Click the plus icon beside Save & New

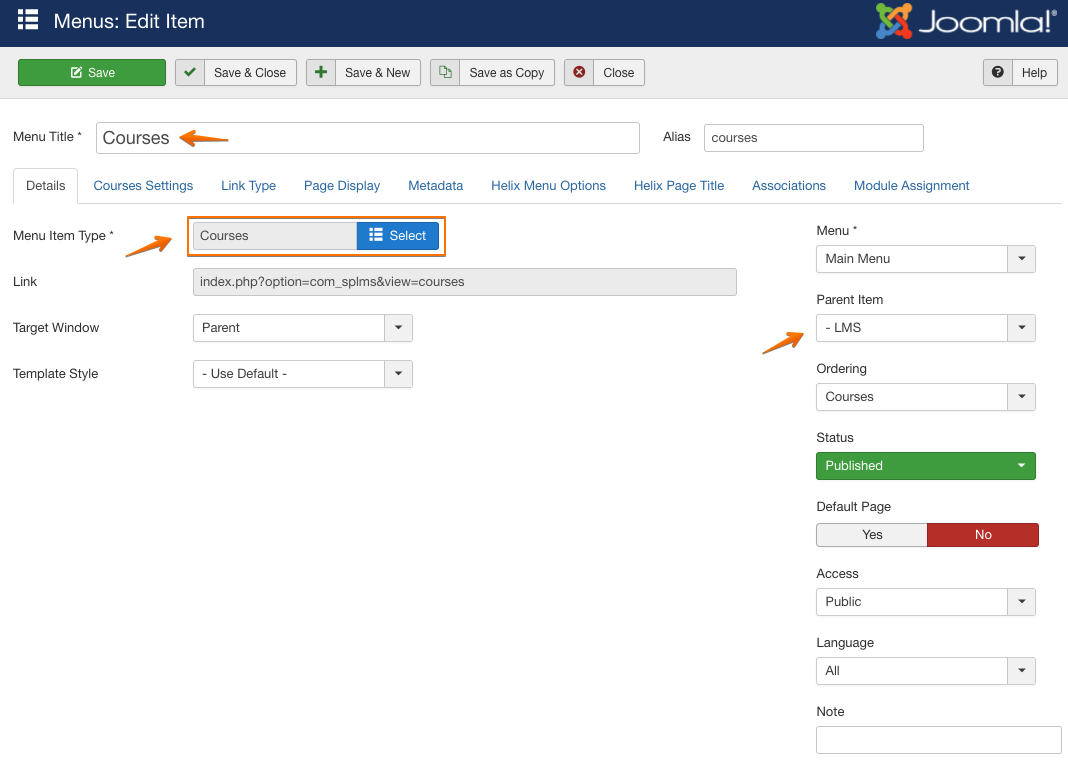click(321, 72)
